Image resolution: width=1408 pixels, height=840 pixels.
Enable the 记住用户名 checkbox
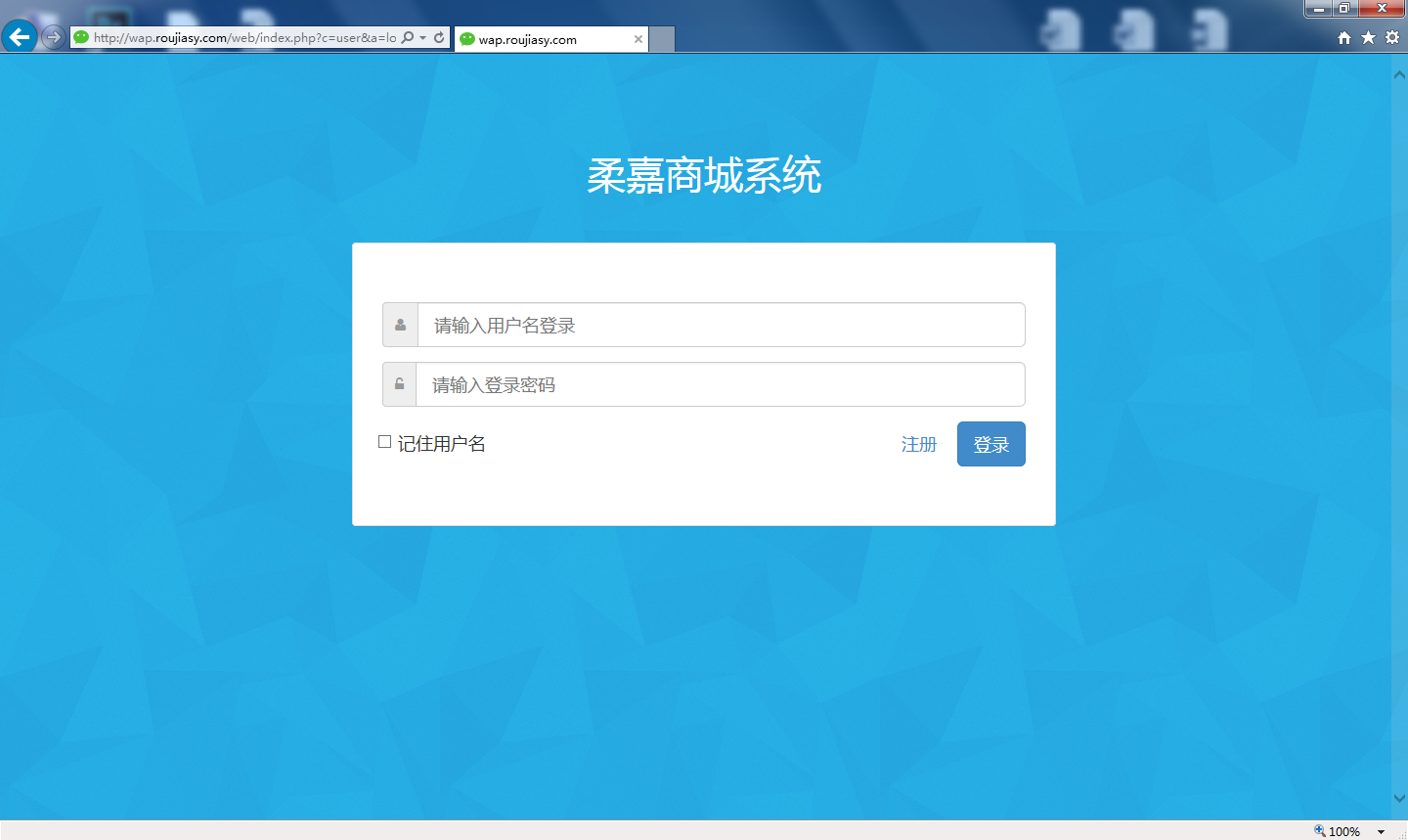385,442
